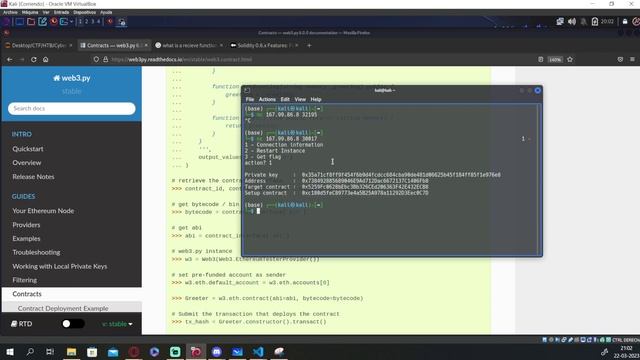The image size is (640, 360).
Task: Open Windows taskbar search
Action: [x=30, y=352]
